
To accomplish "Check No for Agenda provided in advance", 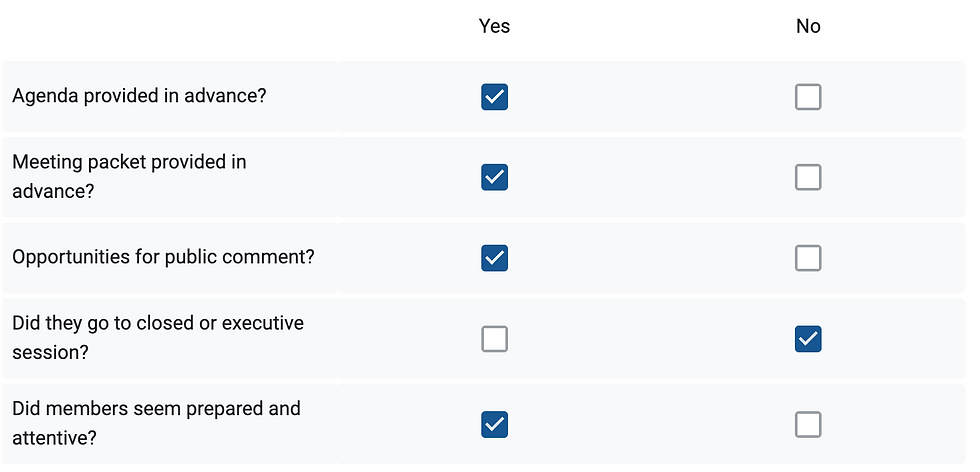I will pyautogui.click(x=808, y=97).
